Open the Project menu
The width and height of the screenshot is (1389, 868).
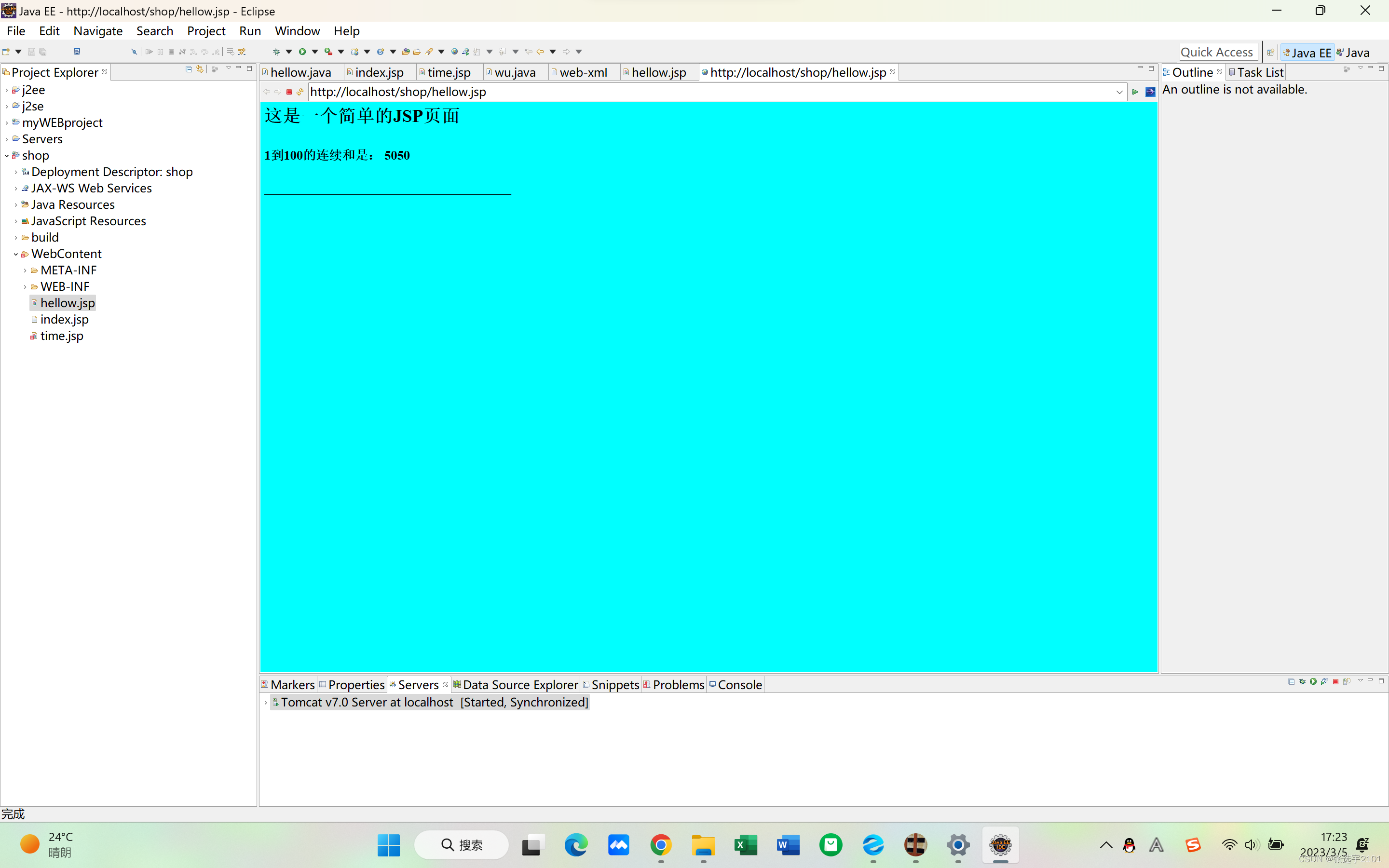(206, 31)
